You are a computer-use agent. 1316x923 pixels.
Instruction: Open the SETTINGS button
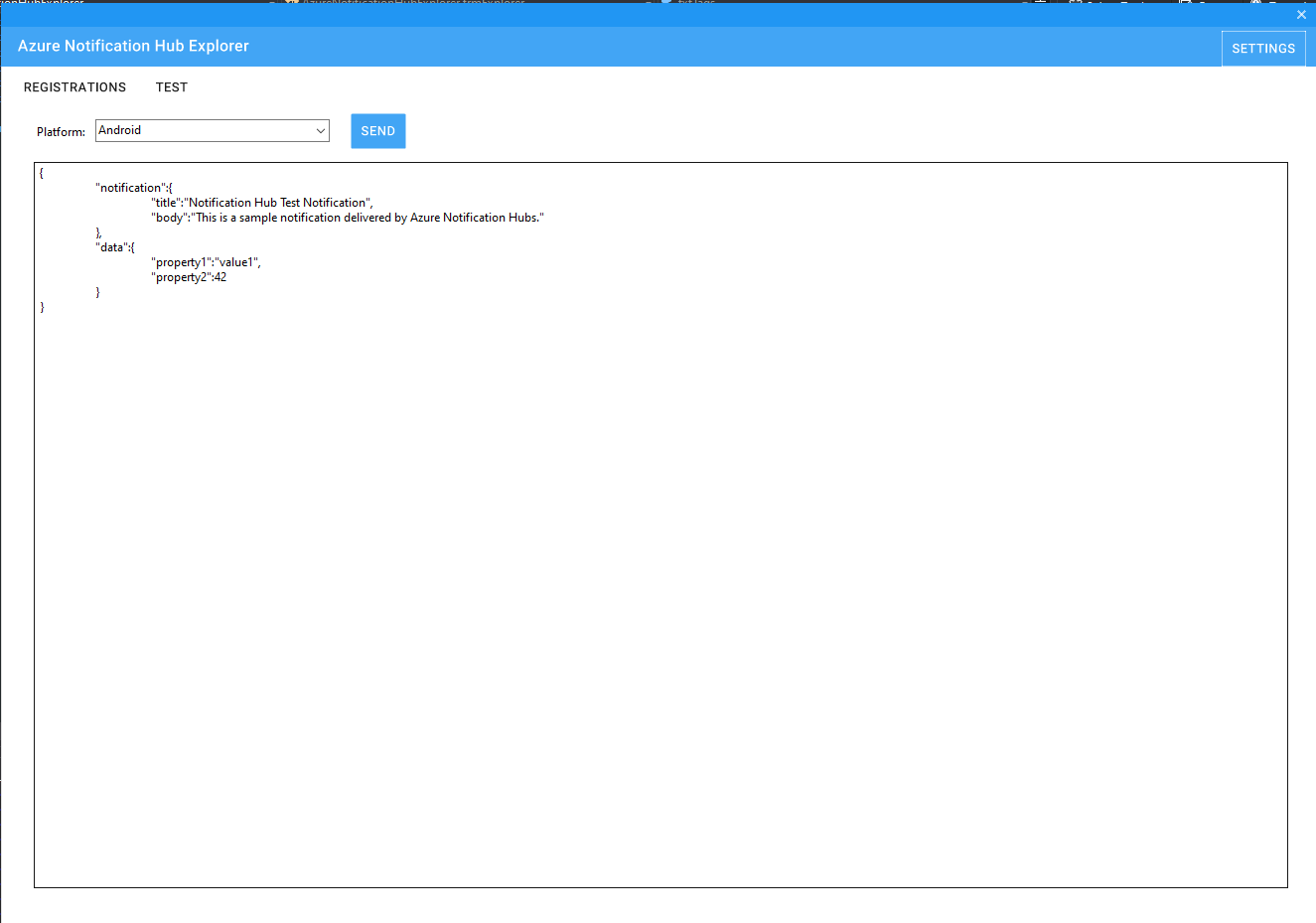[1263, 49]
